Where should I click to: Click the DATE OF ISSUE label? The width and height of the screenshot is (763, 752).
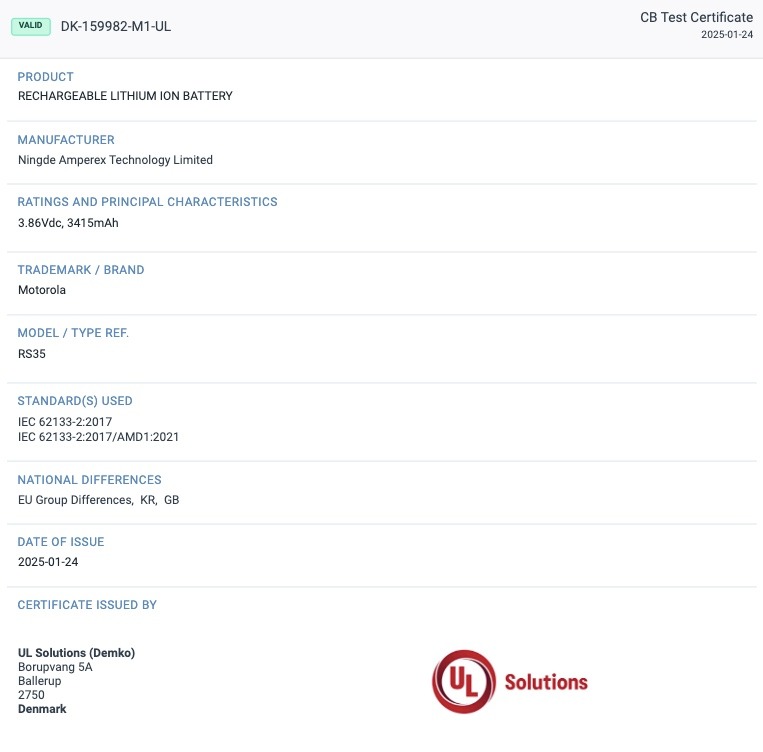point(61,542)
